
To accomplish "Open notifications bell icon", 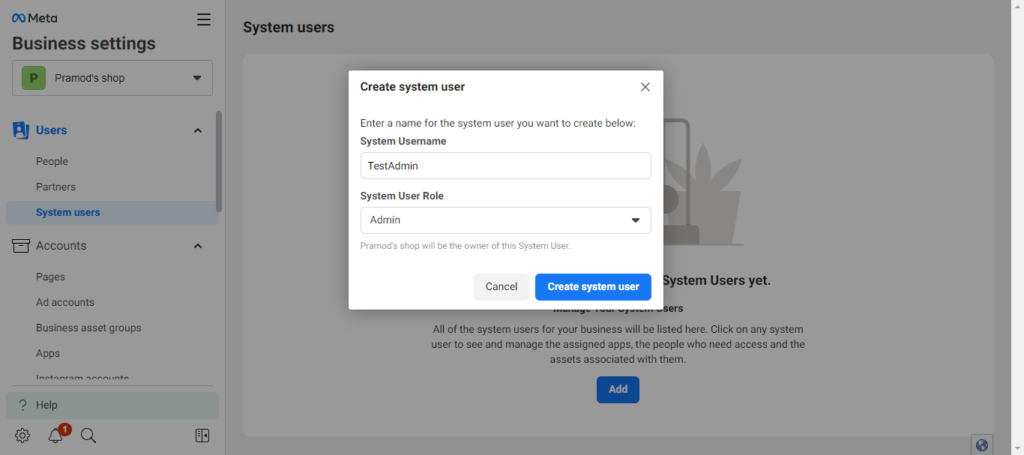I will tap(56, 435).
